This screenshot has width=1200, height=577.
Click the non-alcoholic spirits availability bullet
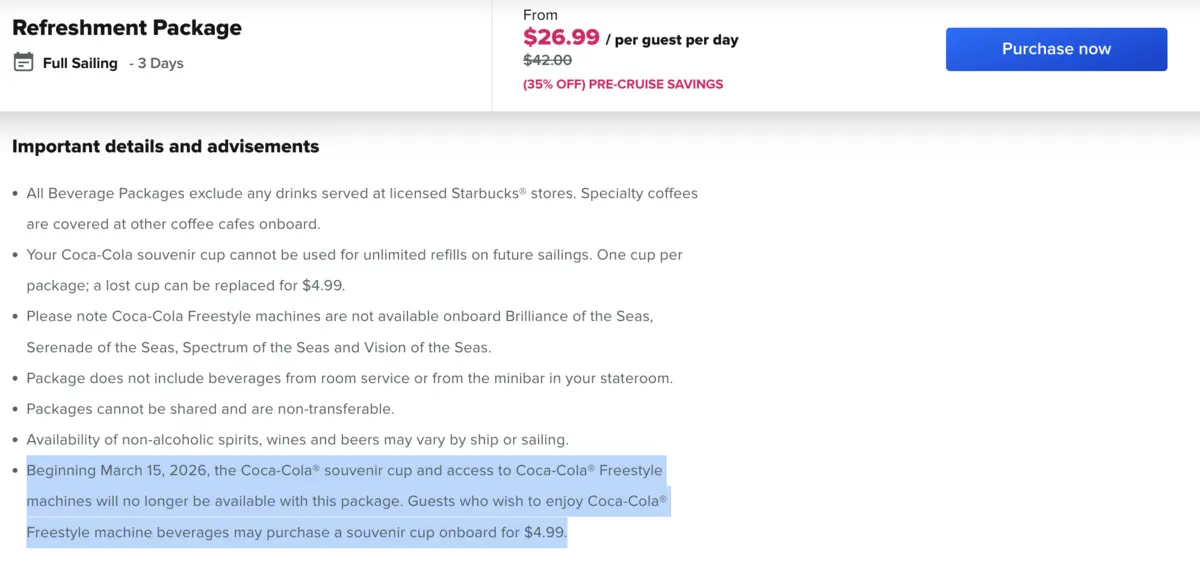[297, 440]
